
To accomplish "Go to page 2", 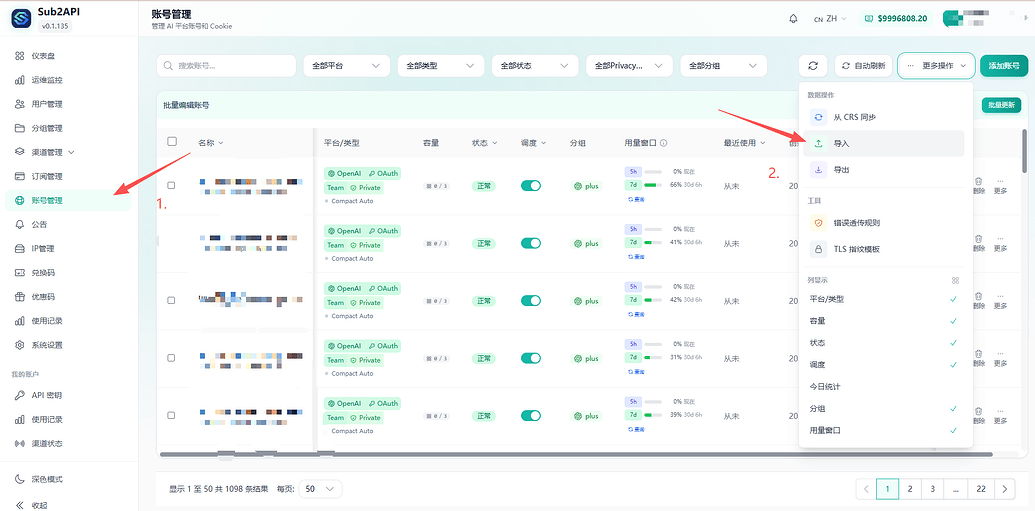I will (x=910, y=489).
